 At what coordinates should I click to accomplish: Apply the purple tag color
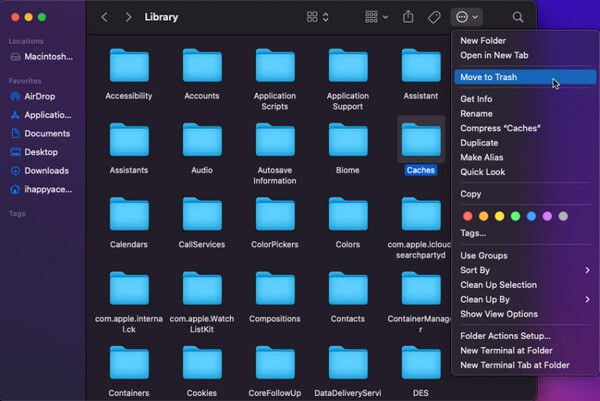(x=547, y=216)
